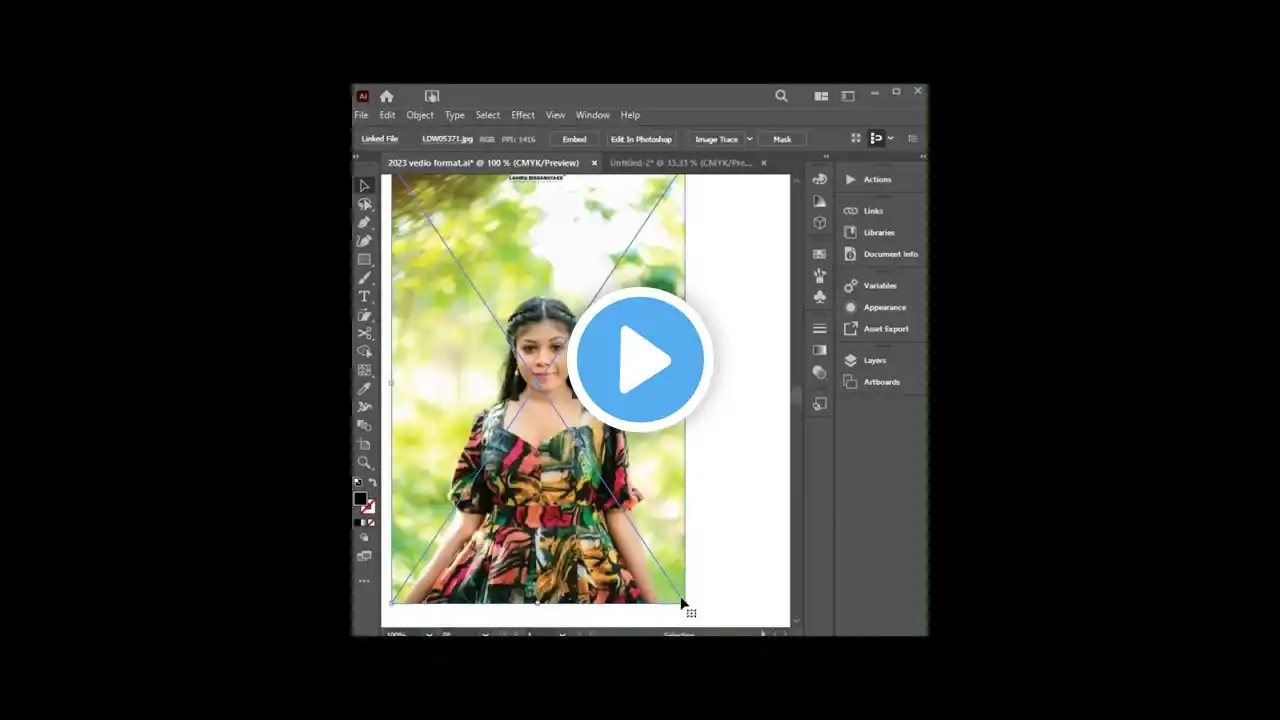Pick the Scissors tool
Image resolution: width=1280 pixels, height=720 pixels.
364,334
